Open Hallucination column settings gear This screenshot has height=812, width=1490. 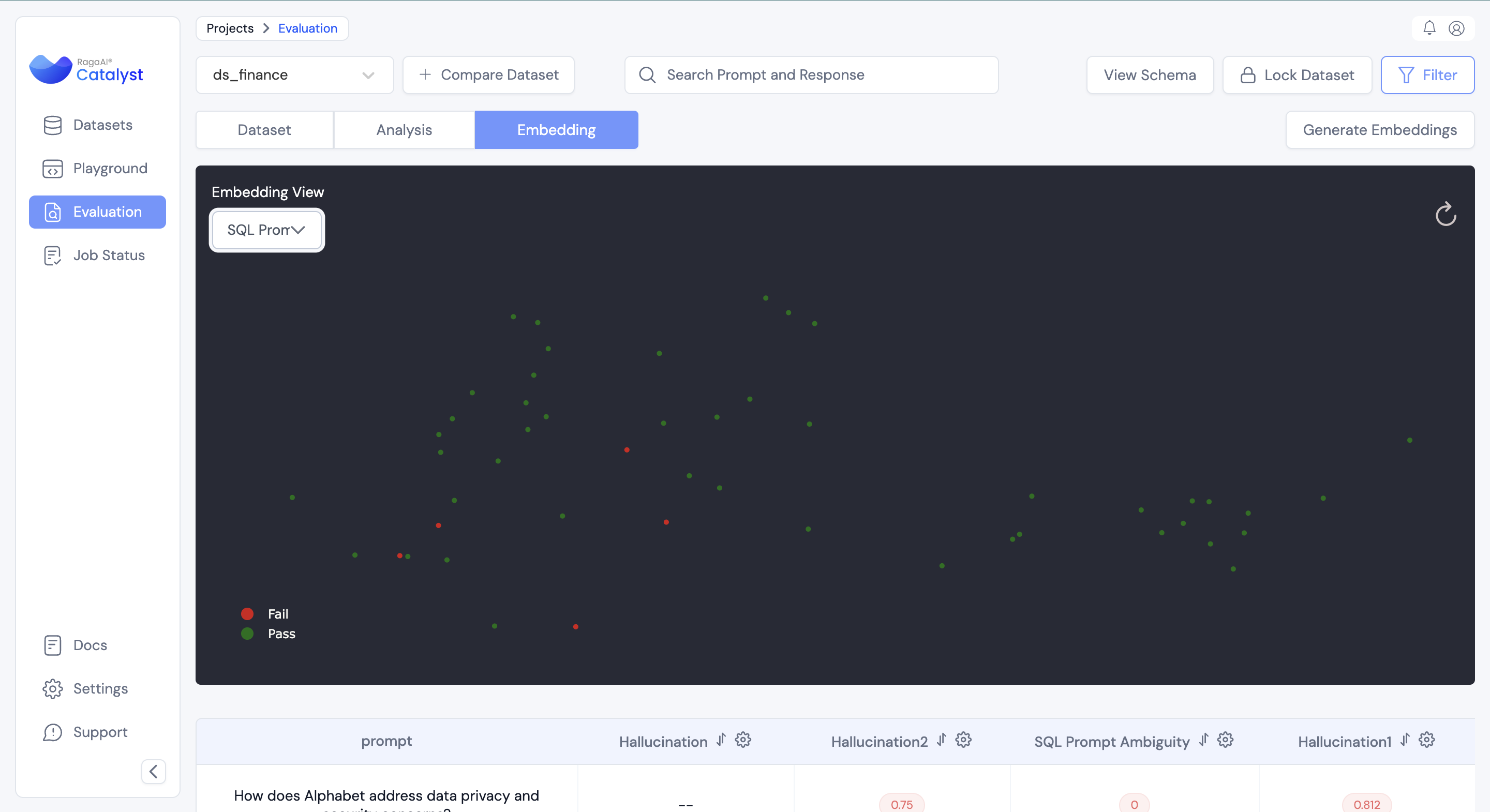(743, 740)
